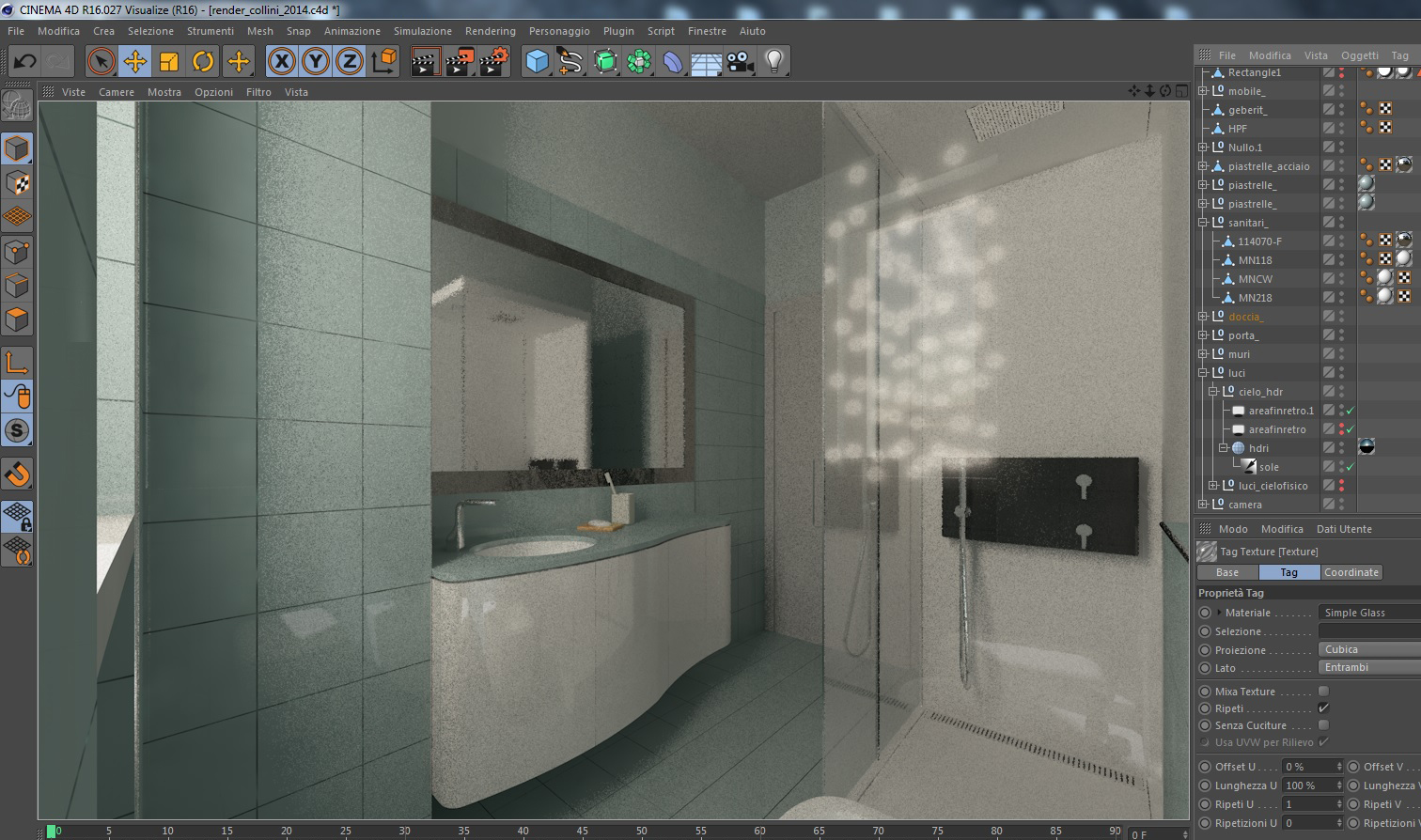Switch to the Coordinate tab

[1351, 572]
